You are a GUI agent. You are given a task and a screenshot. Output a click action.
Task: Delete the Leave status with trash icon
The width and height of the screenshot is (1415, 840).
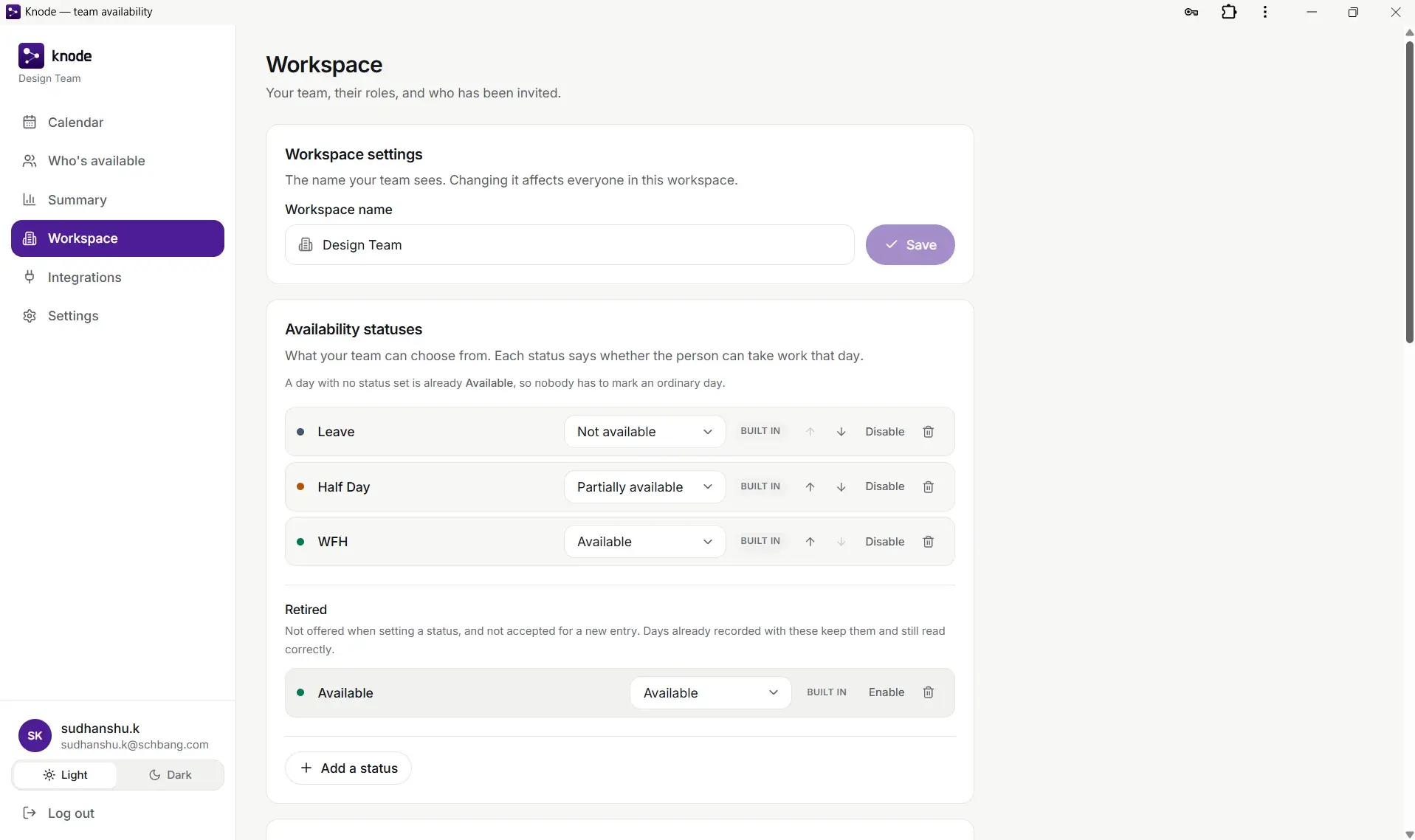click(929, 432)
